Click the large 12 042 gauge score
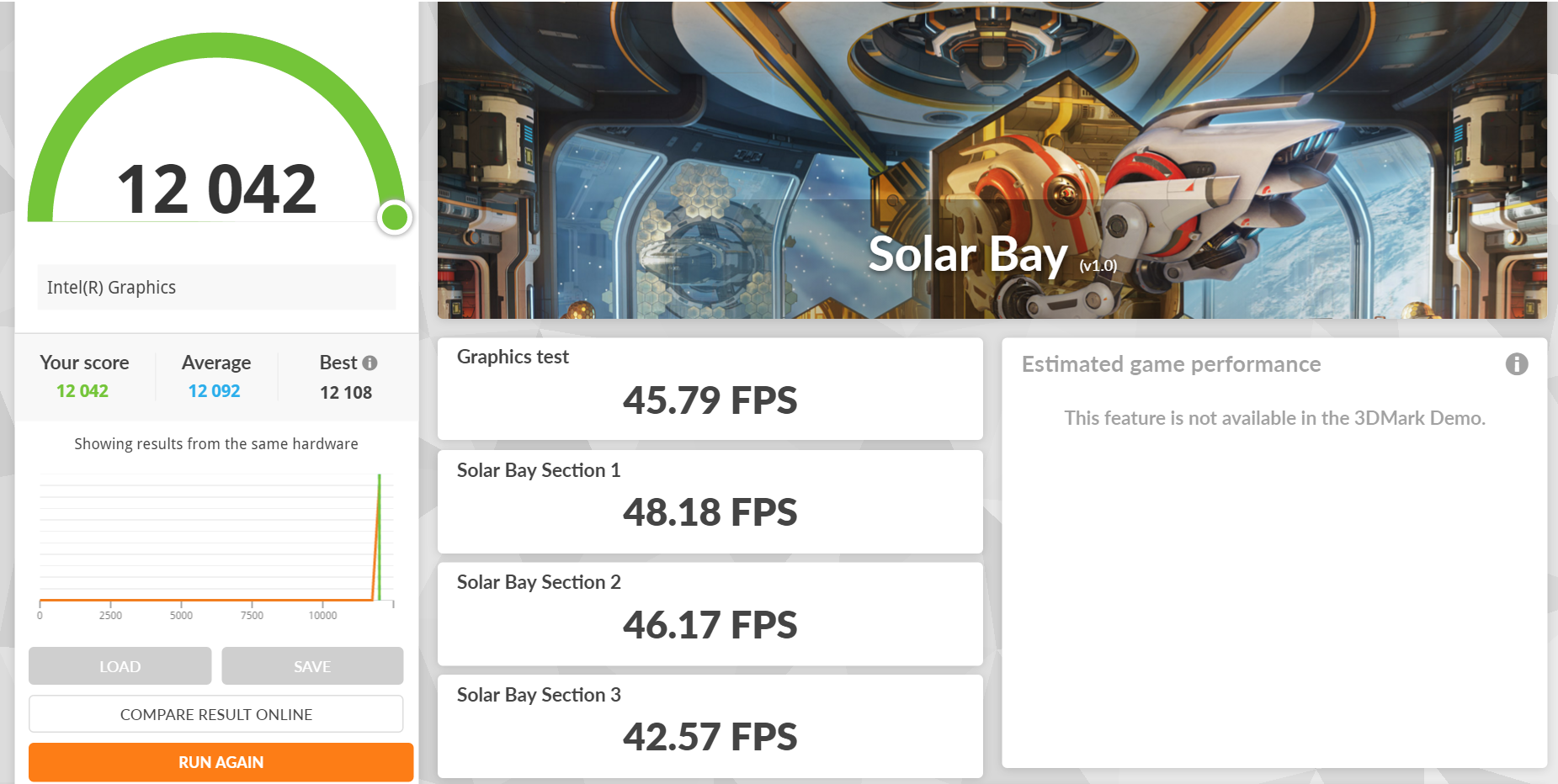The height and width of the screenshot is (784, 1558). coord(216,189)
